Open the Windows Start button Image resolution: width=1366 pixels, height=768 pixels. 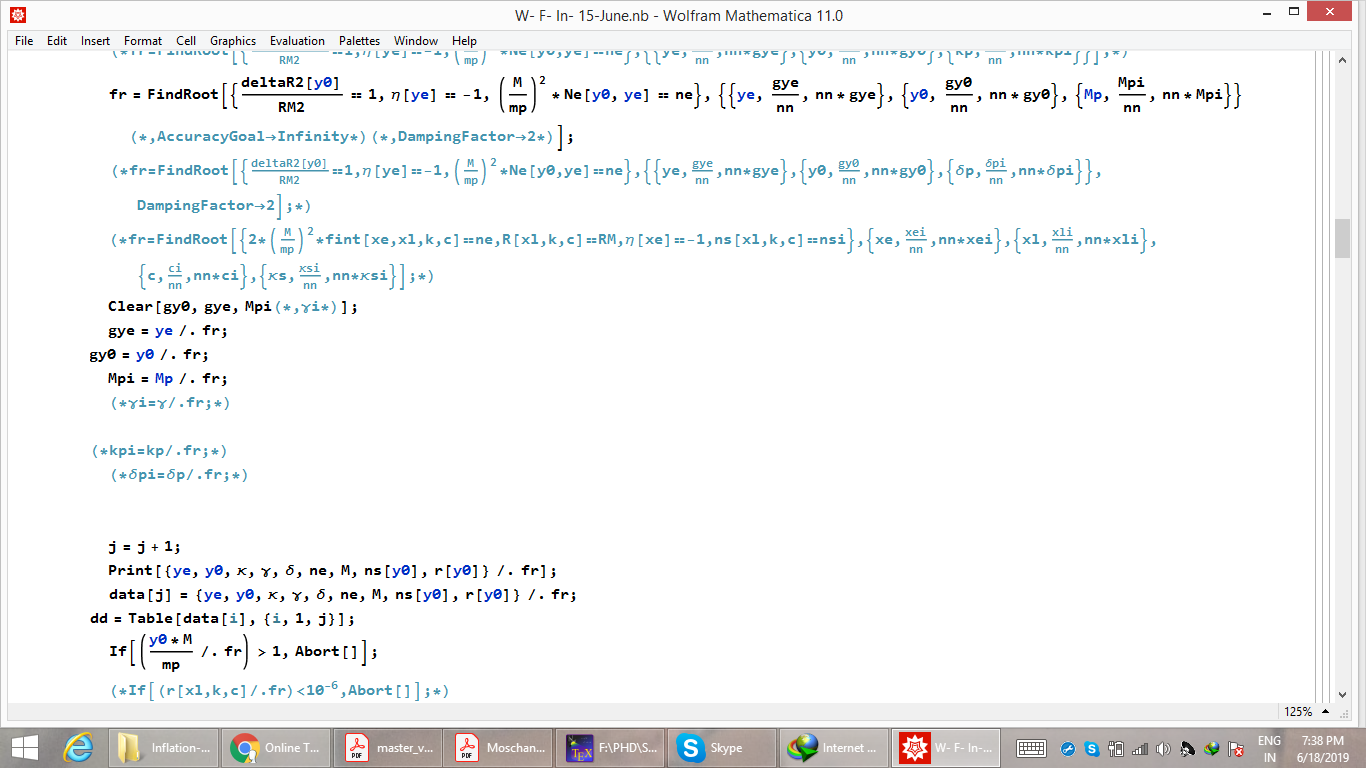point(24,747)
